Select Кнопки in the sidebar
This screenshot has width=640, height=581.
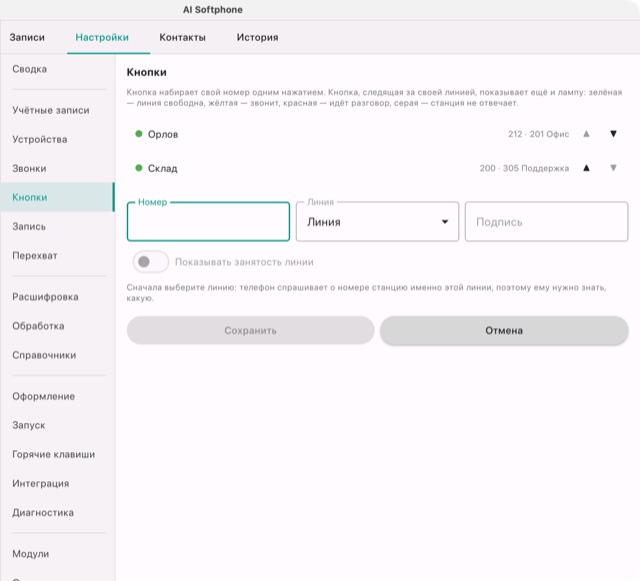tap(57, 197)
